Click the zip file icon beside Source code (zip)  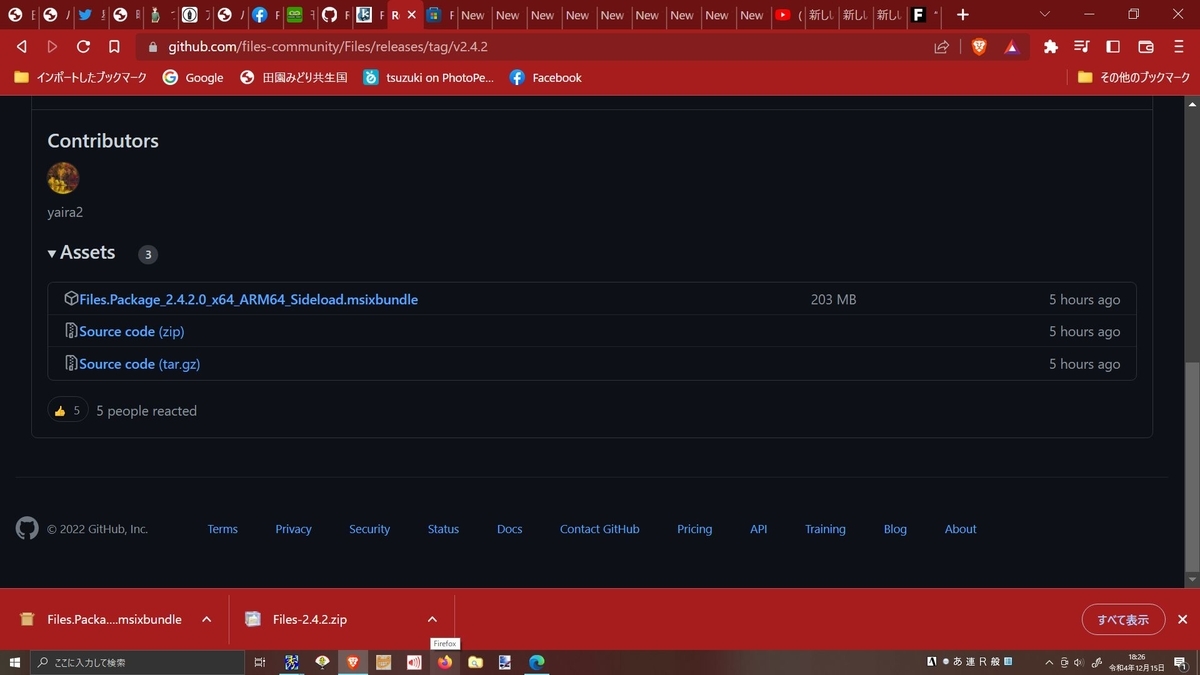(71, 331)
